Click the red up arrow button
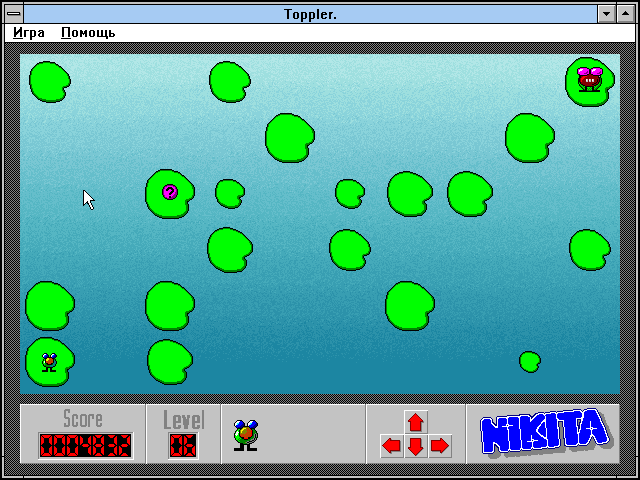Viewport: 640px width, 480px height. click(x=416, y=422)
